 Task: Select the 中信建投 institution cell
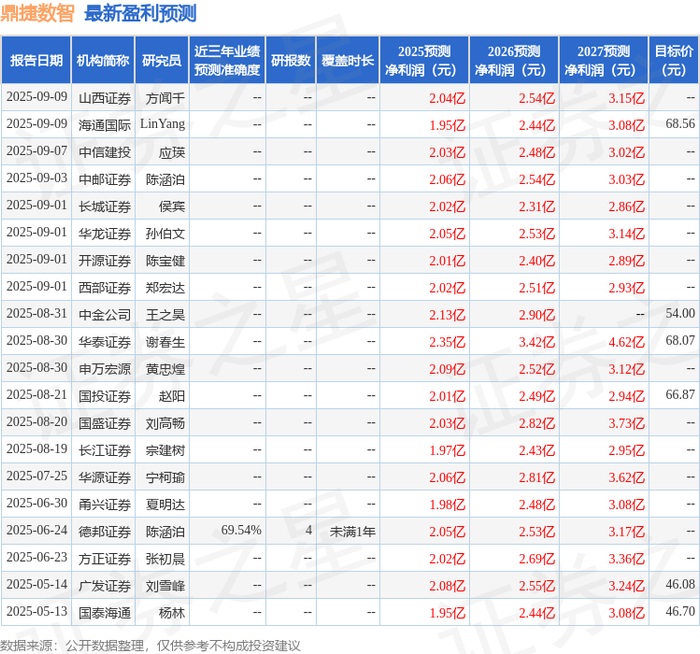pos(104,153)
